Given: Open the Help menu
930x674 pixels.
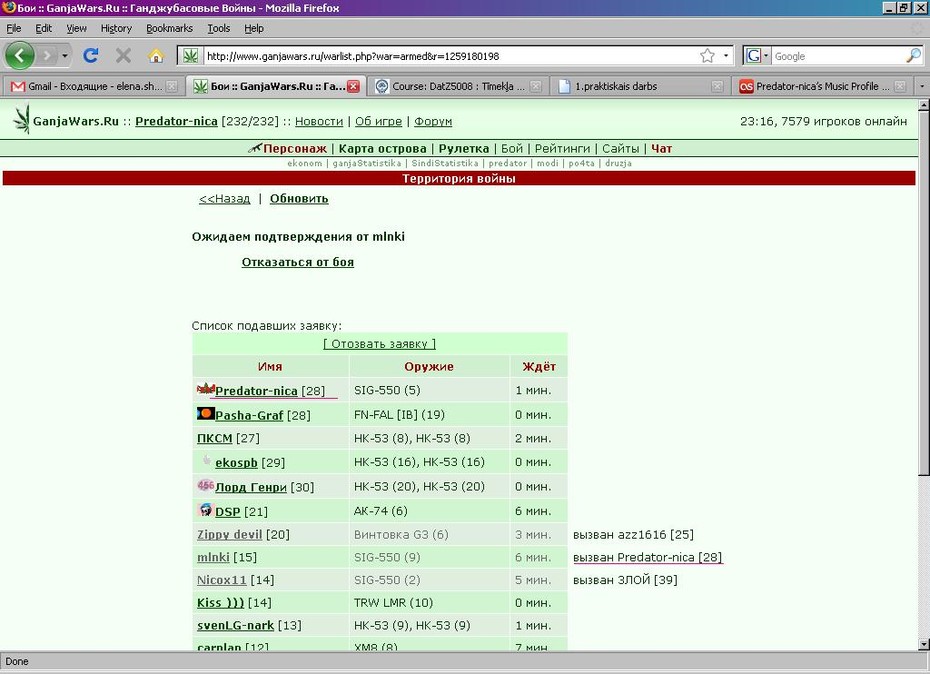Looking at the screenshot, I should [x=254, y=28].
